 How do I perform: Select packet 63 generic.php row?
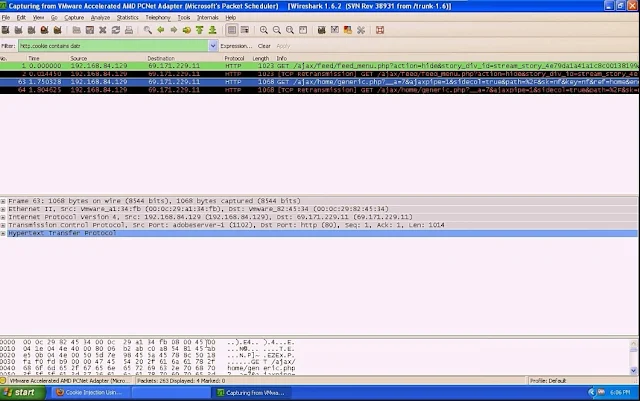[320, 82]
